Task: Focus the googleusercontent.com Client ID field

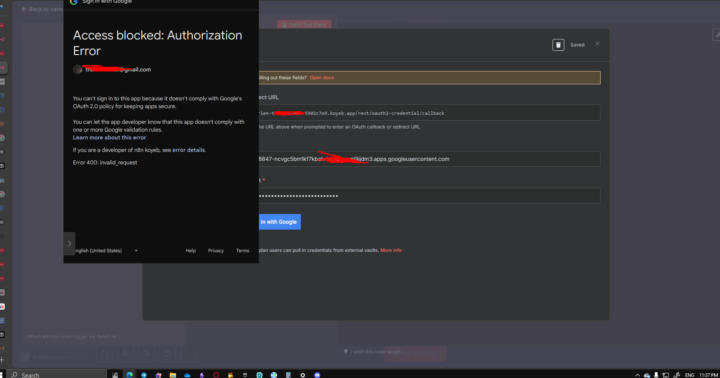Action: pos(429,159)
